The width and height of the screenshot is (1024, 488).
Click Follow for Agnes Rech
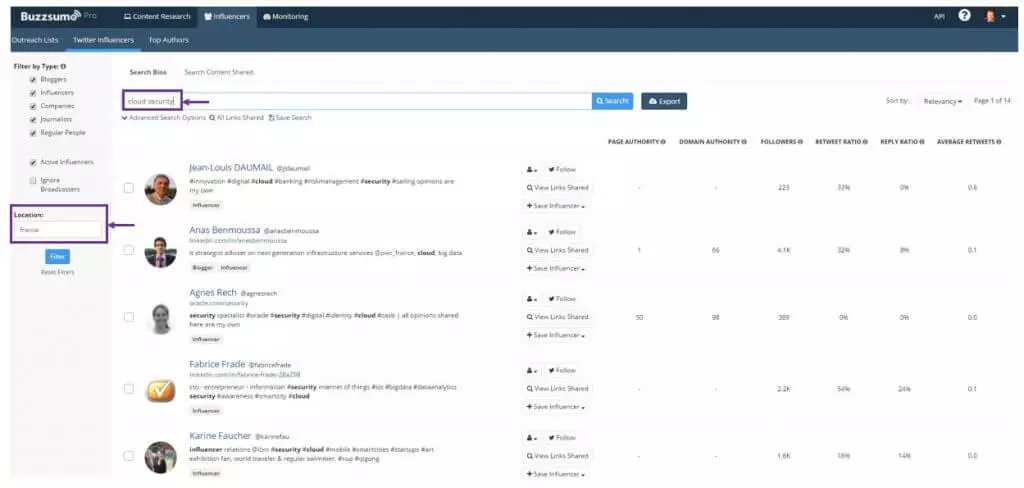[x=562, y=299]
